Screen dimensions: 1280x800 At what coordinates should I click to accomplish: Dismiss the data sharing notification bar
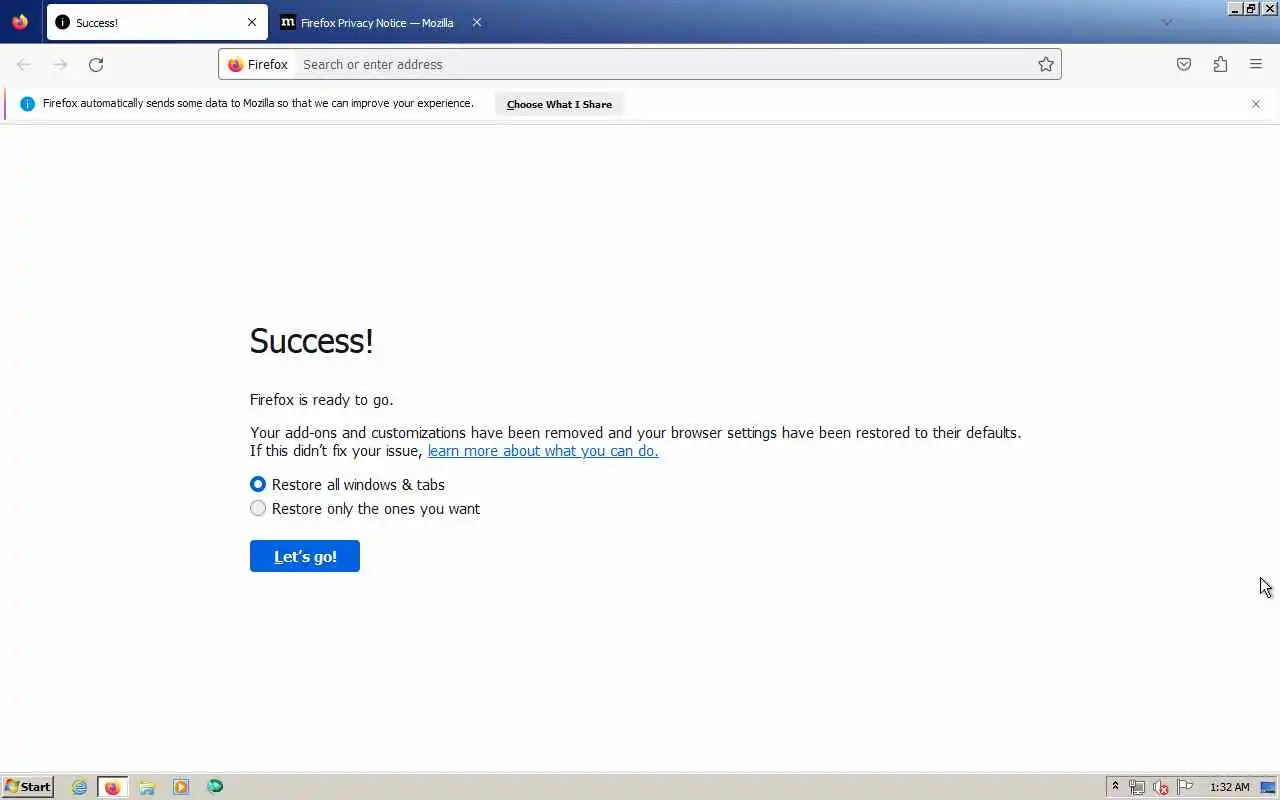coord(1256,104)
